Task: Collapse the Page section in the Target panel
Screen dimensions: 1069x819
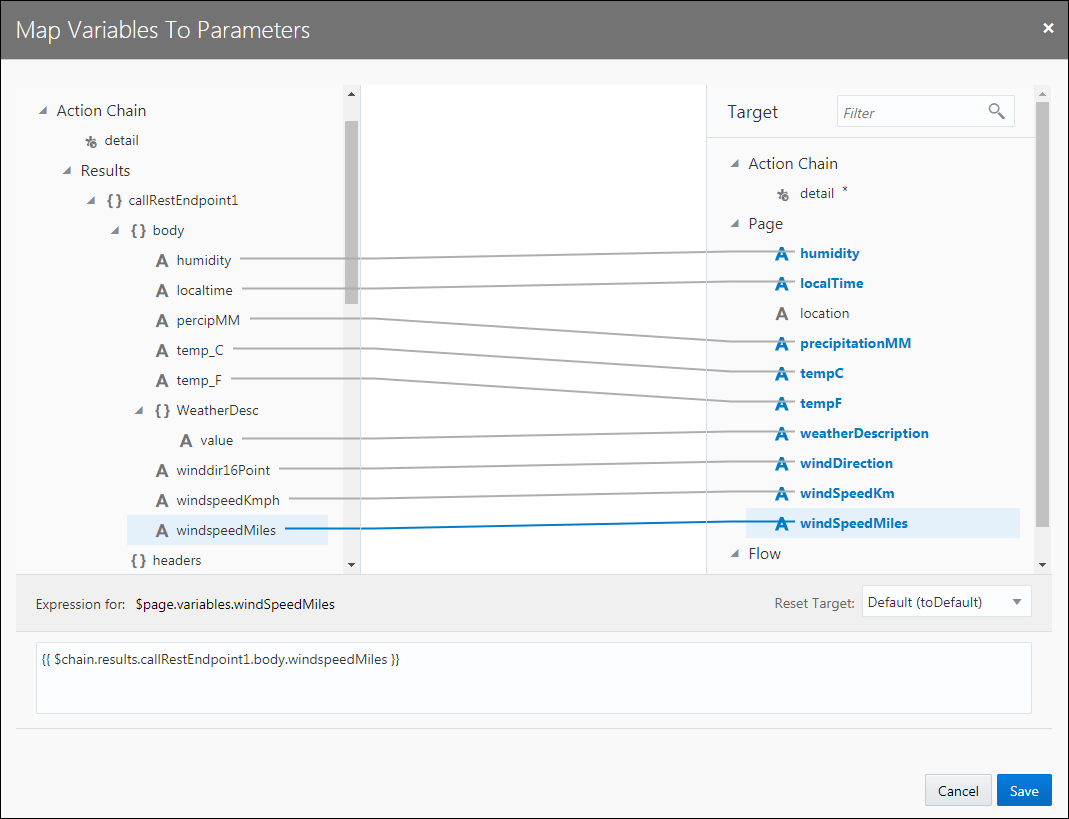Action: (735, 224)
